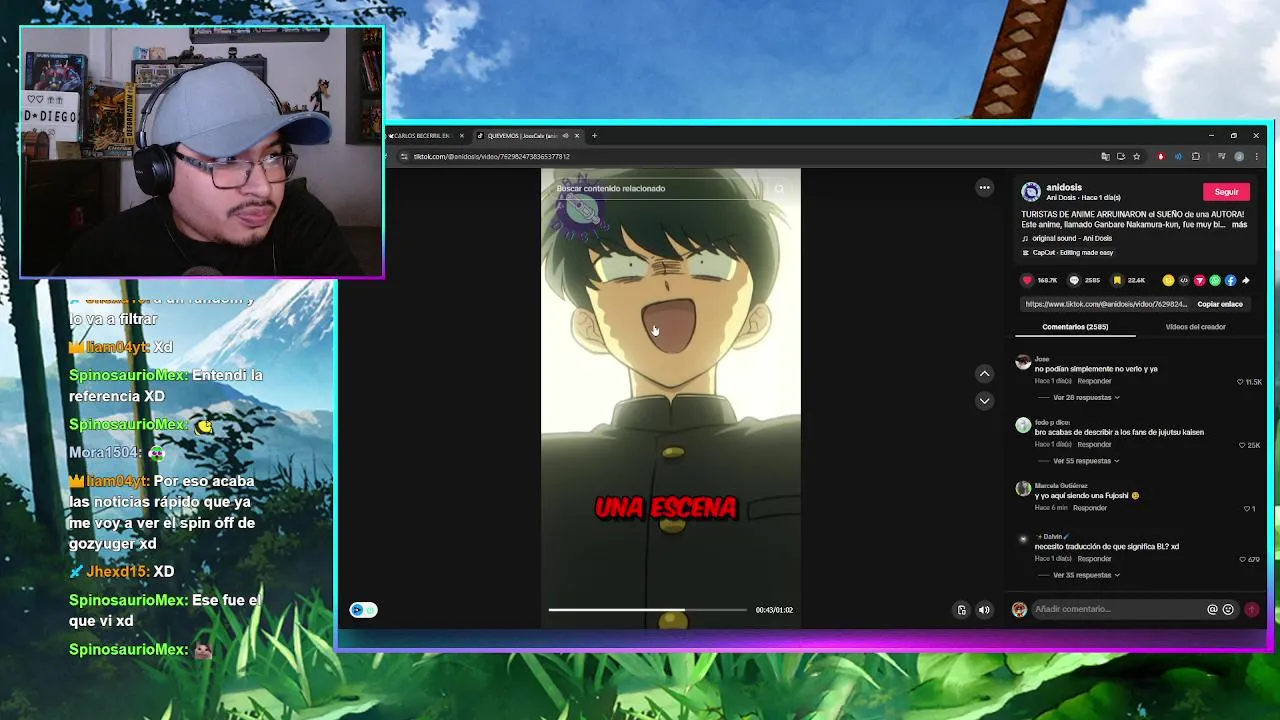1280x720 pixels.
Task: Click chat username 'Jhexq15:'
Action: [118, 571]
